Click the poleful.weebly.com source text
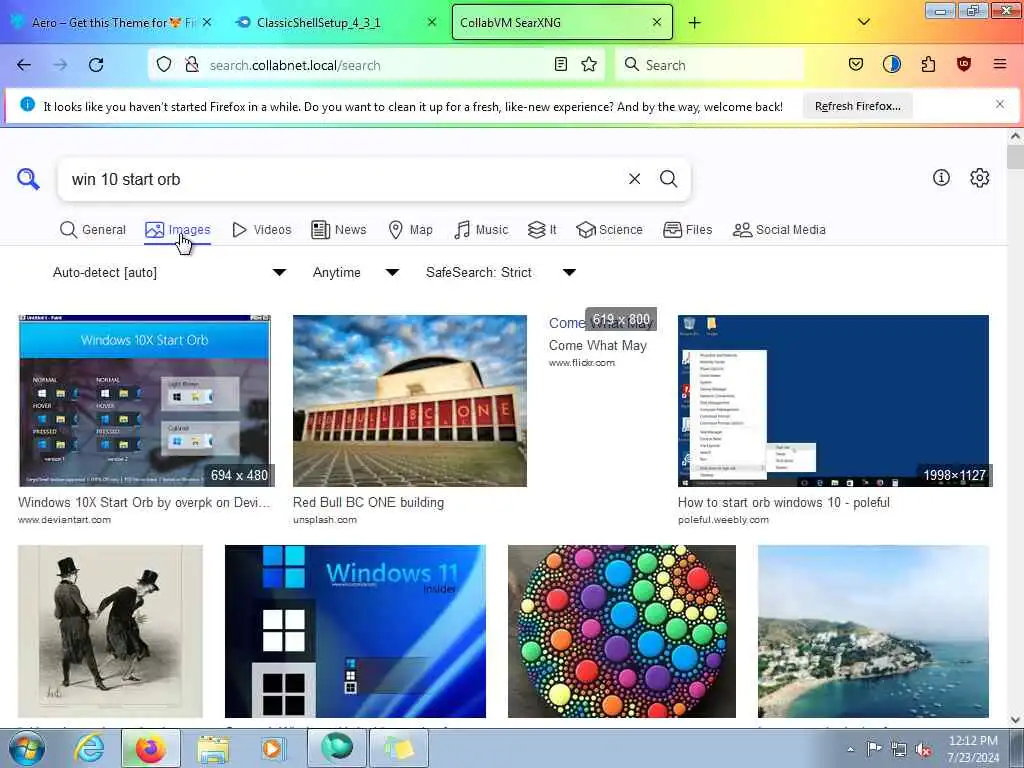This screenshot has height=768, width=1024. (x=723, y=520)
